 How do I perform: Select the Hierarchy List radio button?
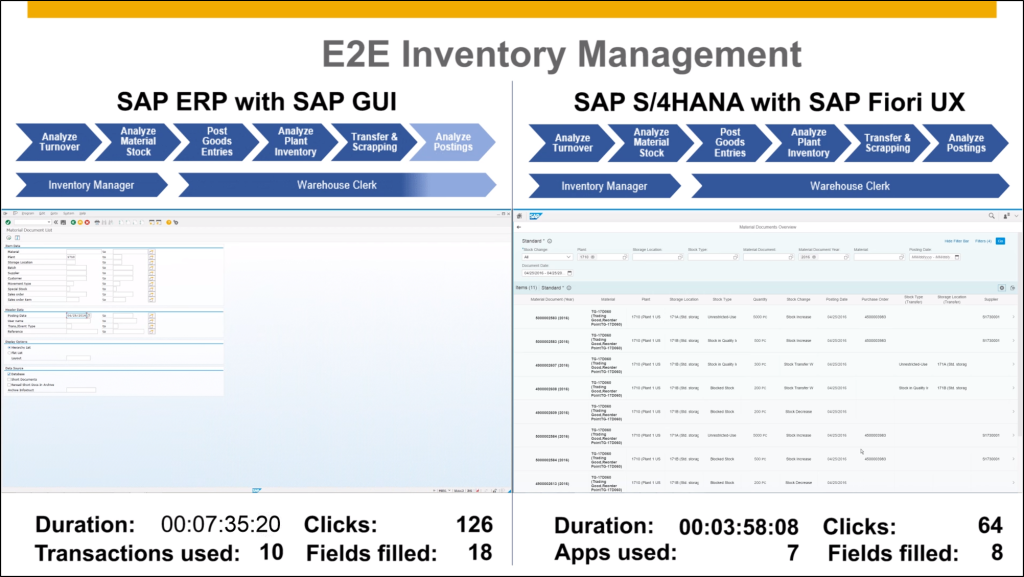tap(8, 346)
